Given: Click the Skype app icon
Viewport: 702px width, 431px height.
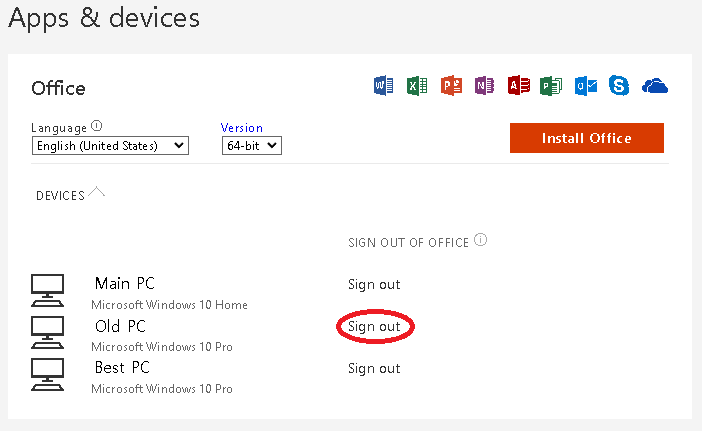Looking at the screenshot, I should tap(619, 86).
